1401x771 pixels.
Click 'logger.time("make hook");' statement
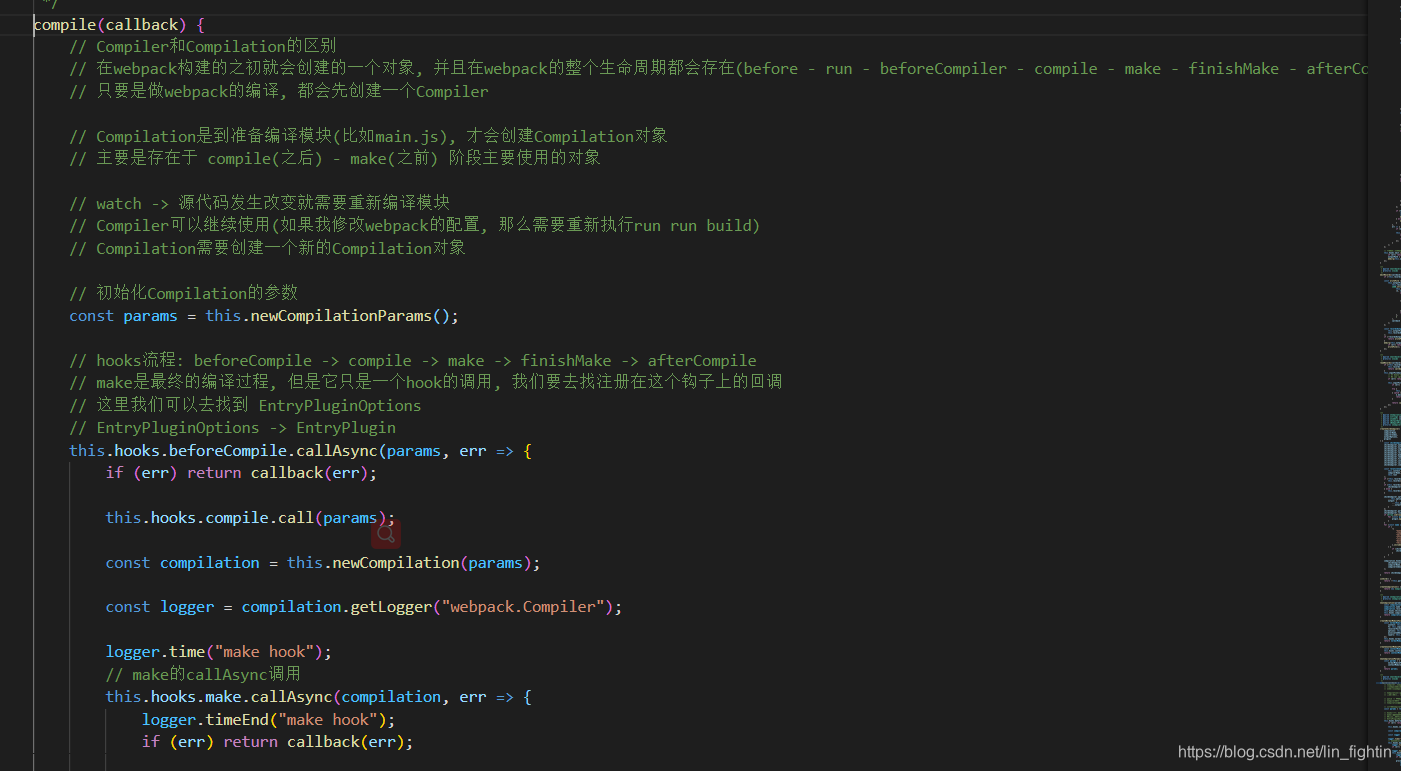tap(218, 651)
